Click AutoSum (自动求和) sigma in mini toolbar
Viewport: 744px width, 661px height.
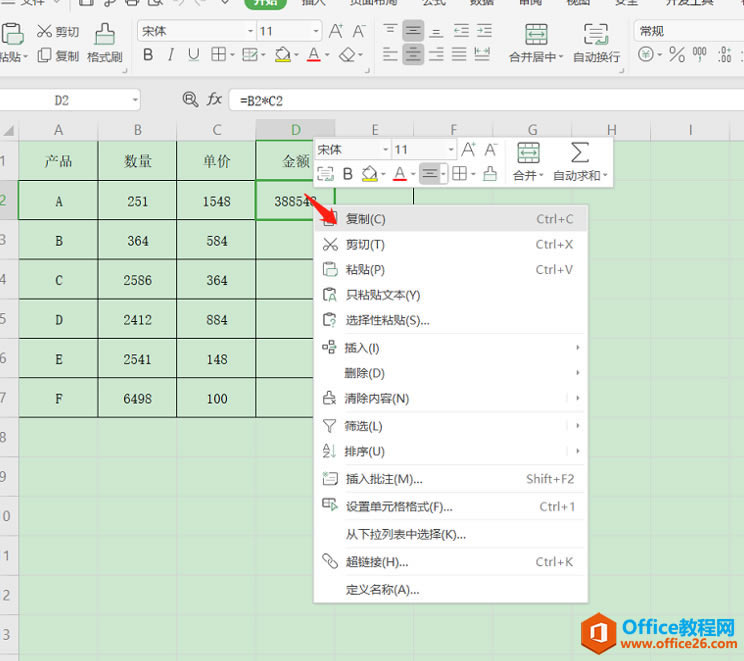pyautogui.click(x=580, y=153)
